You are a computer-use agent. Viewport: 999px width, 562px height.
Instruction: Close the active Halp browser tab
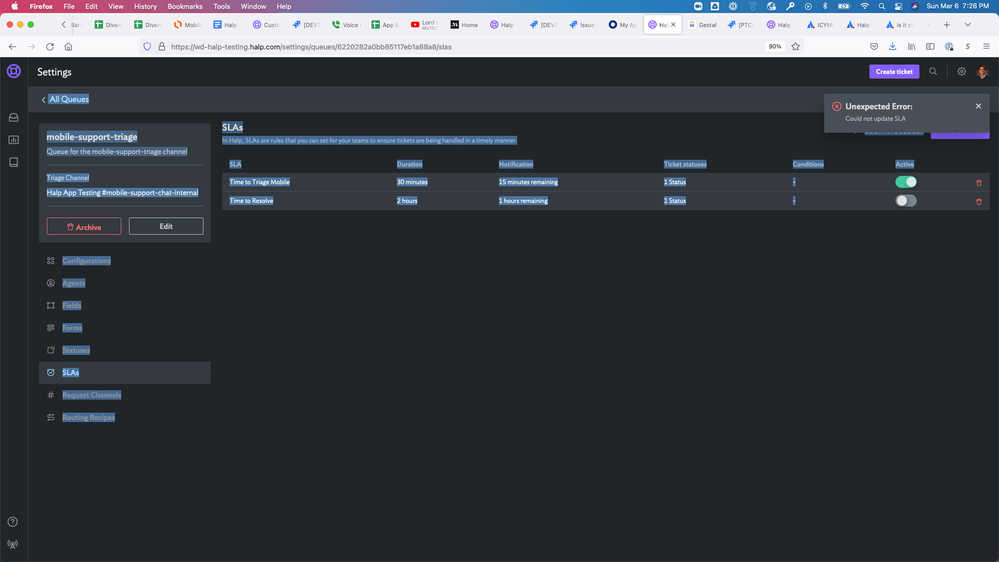673,25
